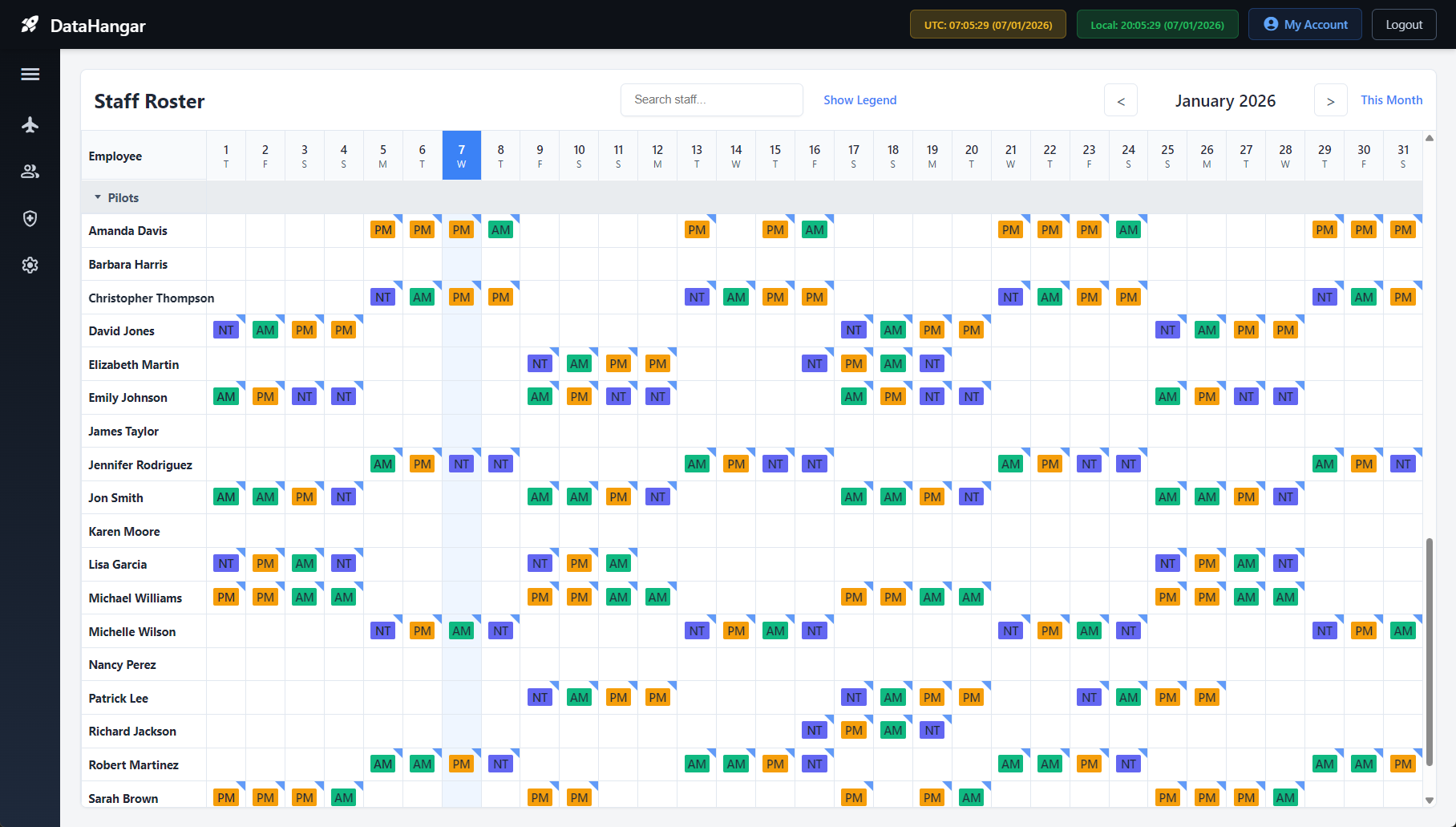
Task: Select the shield icon in sidebar
Action: coord(30,218)
